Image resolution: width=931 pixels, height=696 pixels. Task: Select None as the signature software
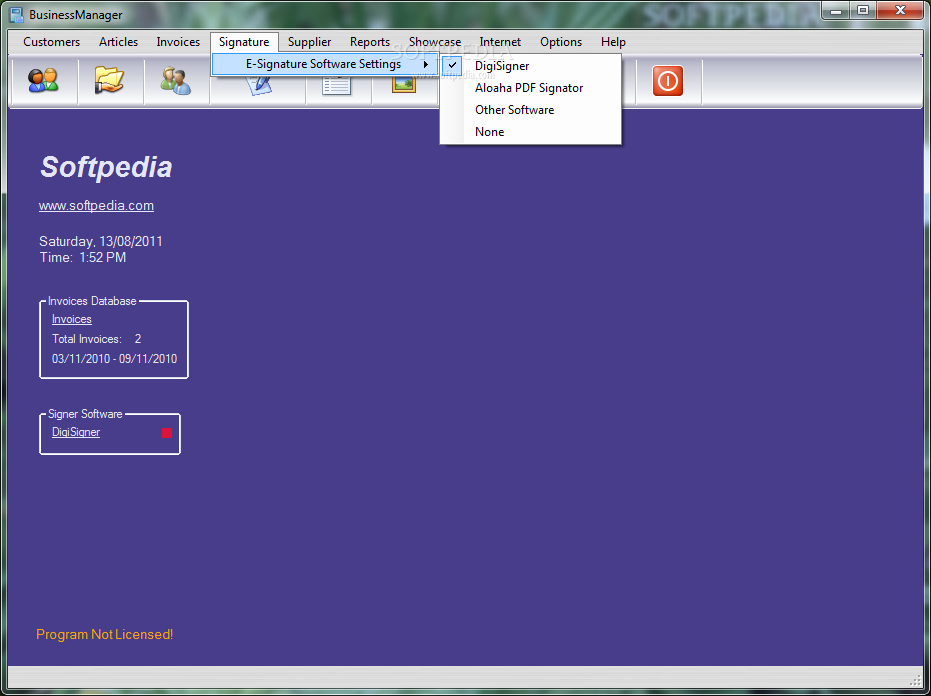coord(530,132)
